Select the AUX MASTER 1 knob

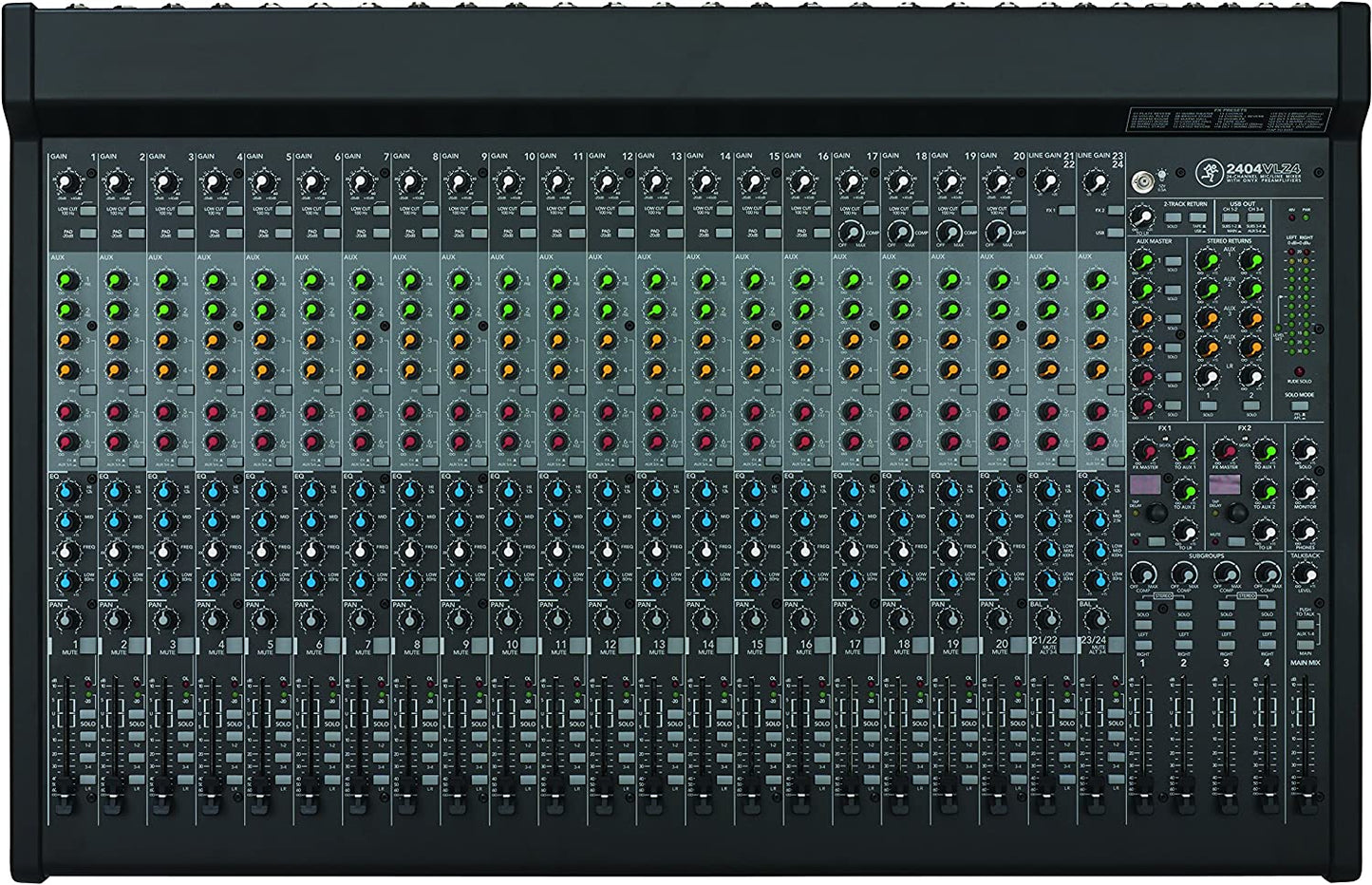pos(1141,261)
